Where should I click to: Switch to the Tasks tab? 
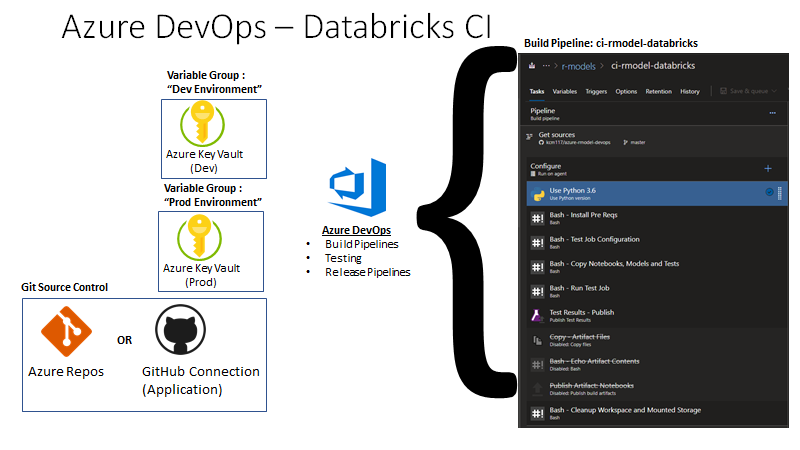(x=537, y=91)
